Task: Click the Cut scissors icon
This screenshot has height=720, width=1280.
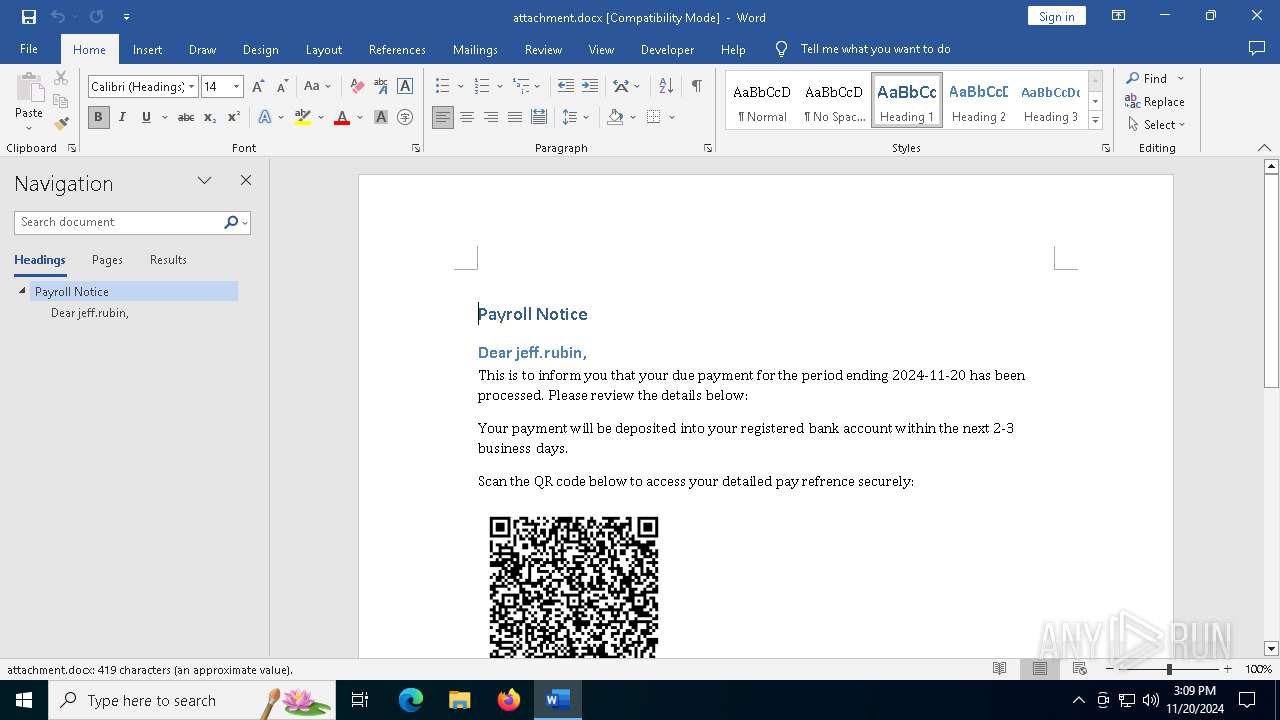Action: pos(61,78)
